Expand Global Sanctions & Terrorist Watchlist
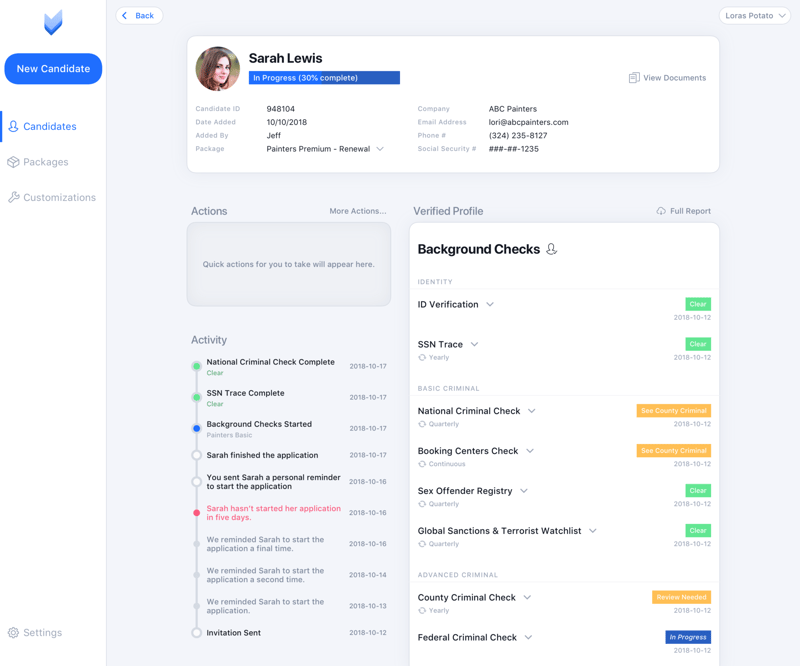Screen dimensions: 800x666 (x=593, y=531)
